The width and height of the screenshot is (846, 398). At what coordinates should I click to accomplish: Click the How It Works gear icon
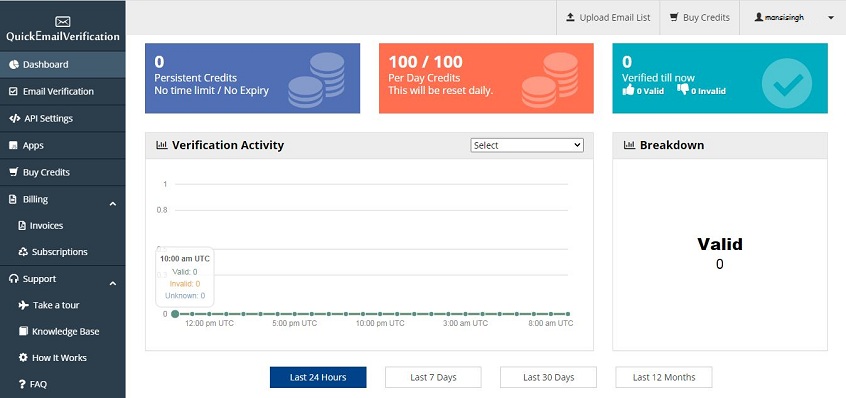click(23, 358)
